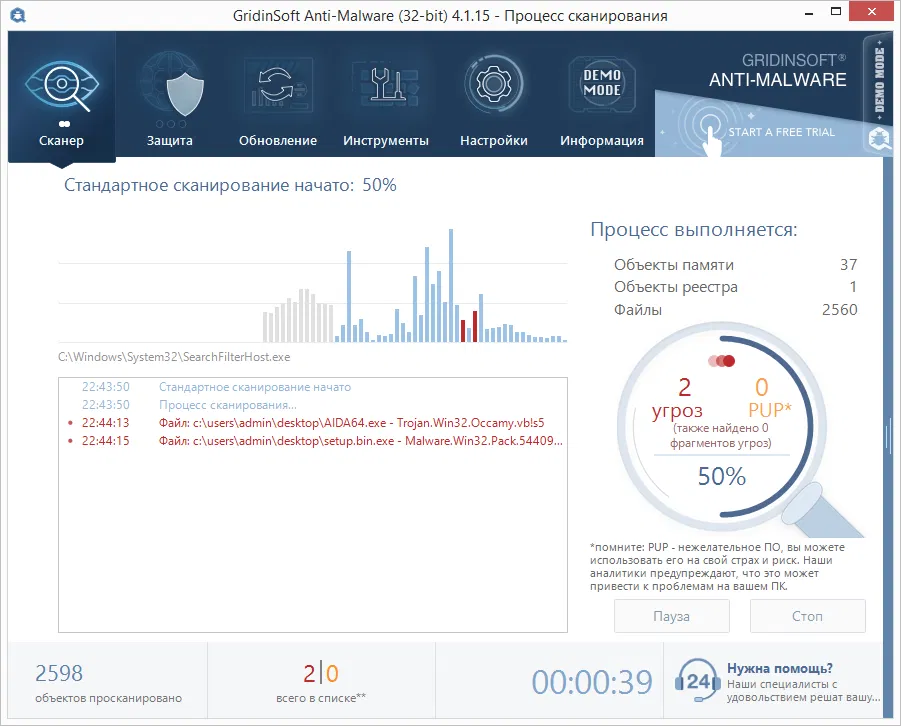Open the Scanner eye icon
This screenshot has height=726, width=901.
[62, 86]
